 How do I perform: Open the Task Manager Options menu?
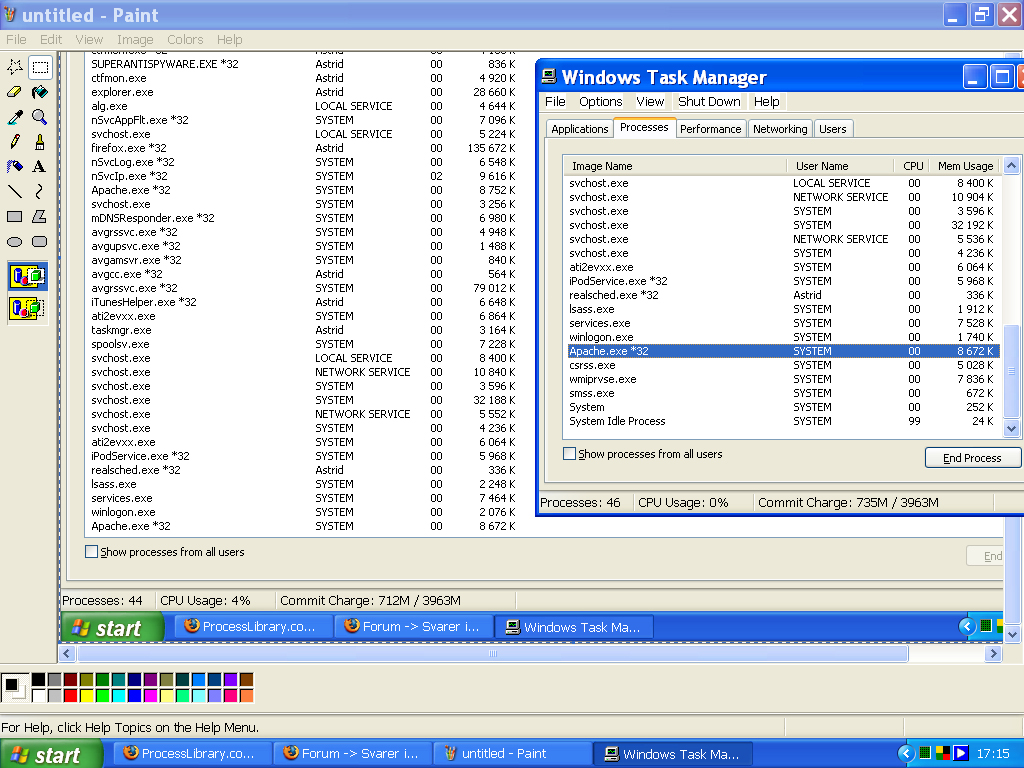coord(600,102)
